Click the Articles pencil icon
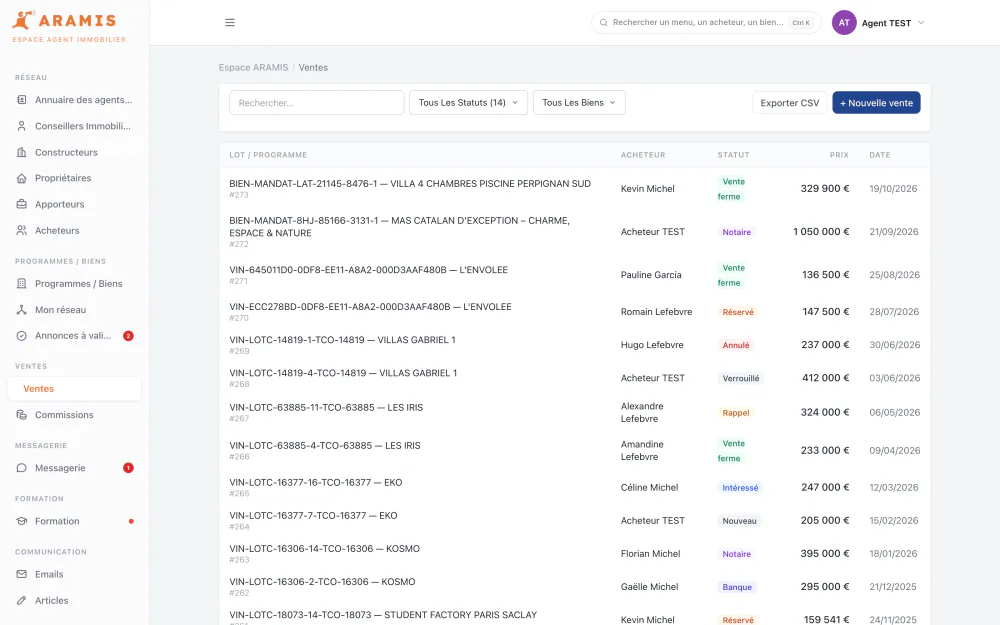 (22, 600)
